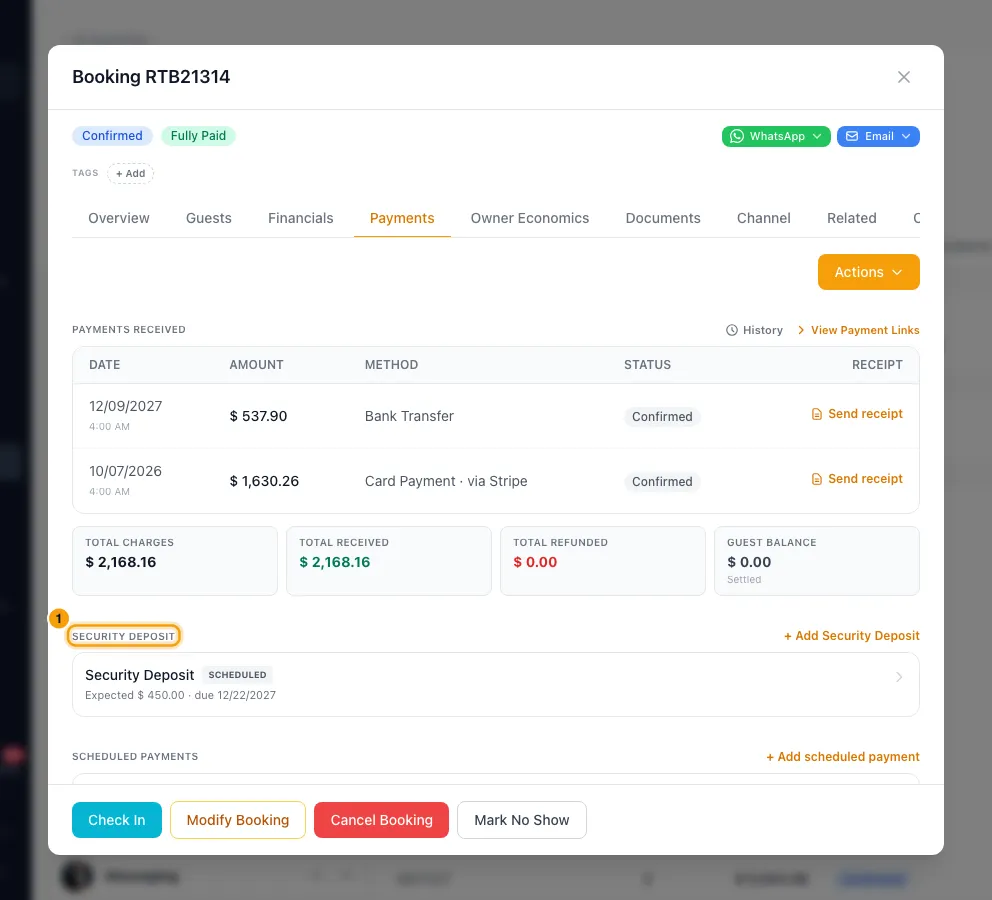Image resolution: width=992 pixels, height=900 pixels.
Task: Click the Cancel Booking button
Action: 381,820
